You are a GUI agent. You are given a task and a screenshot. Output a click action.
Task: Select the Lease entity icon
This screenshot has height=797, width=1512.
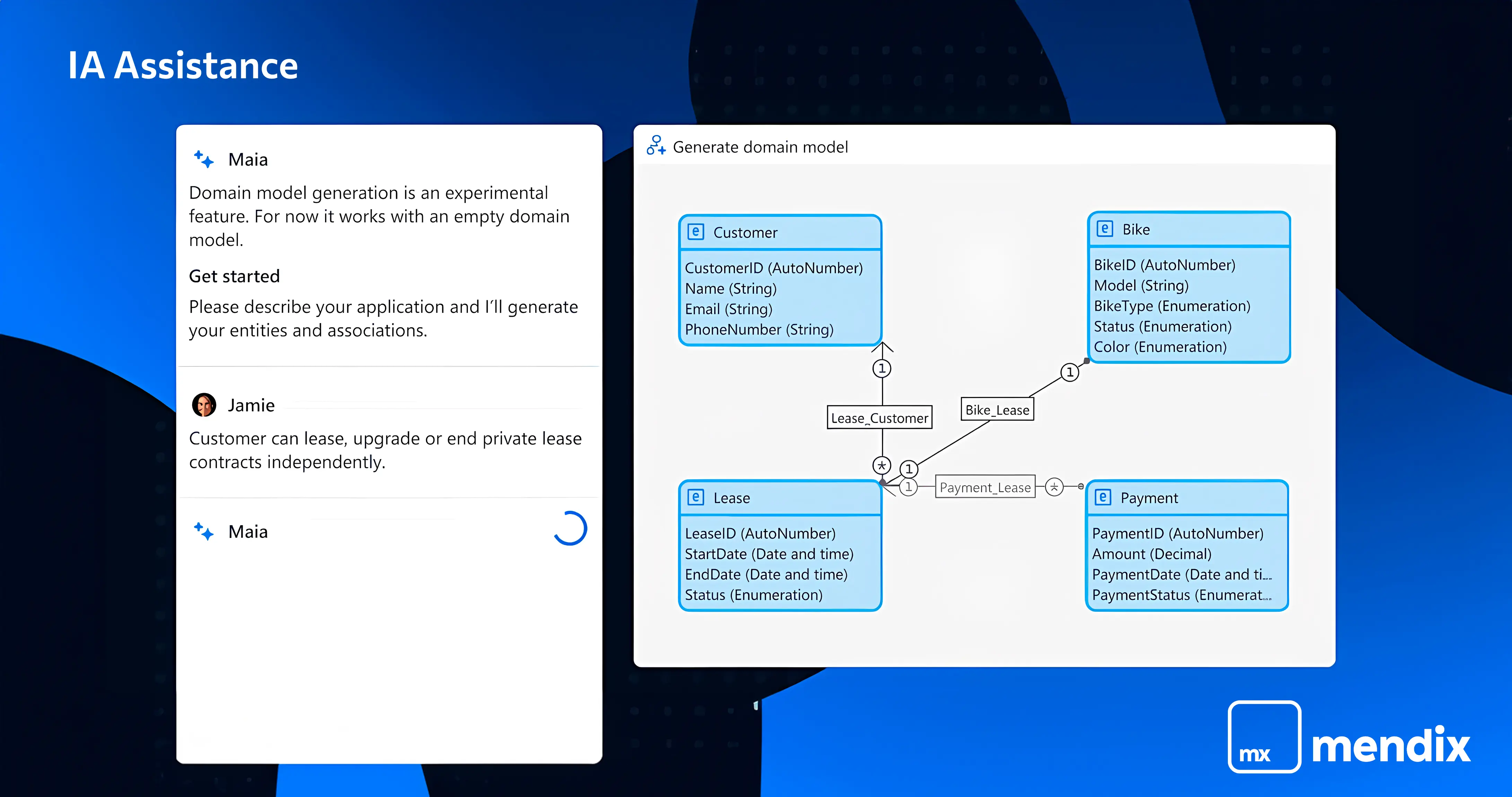point(696,497)
